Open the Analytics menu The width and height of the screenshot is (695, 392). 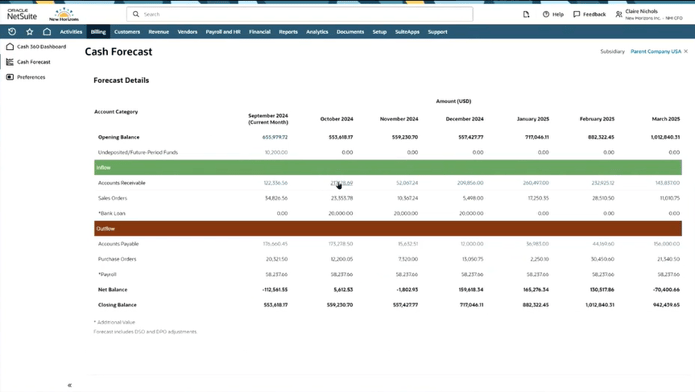(317, 32)
